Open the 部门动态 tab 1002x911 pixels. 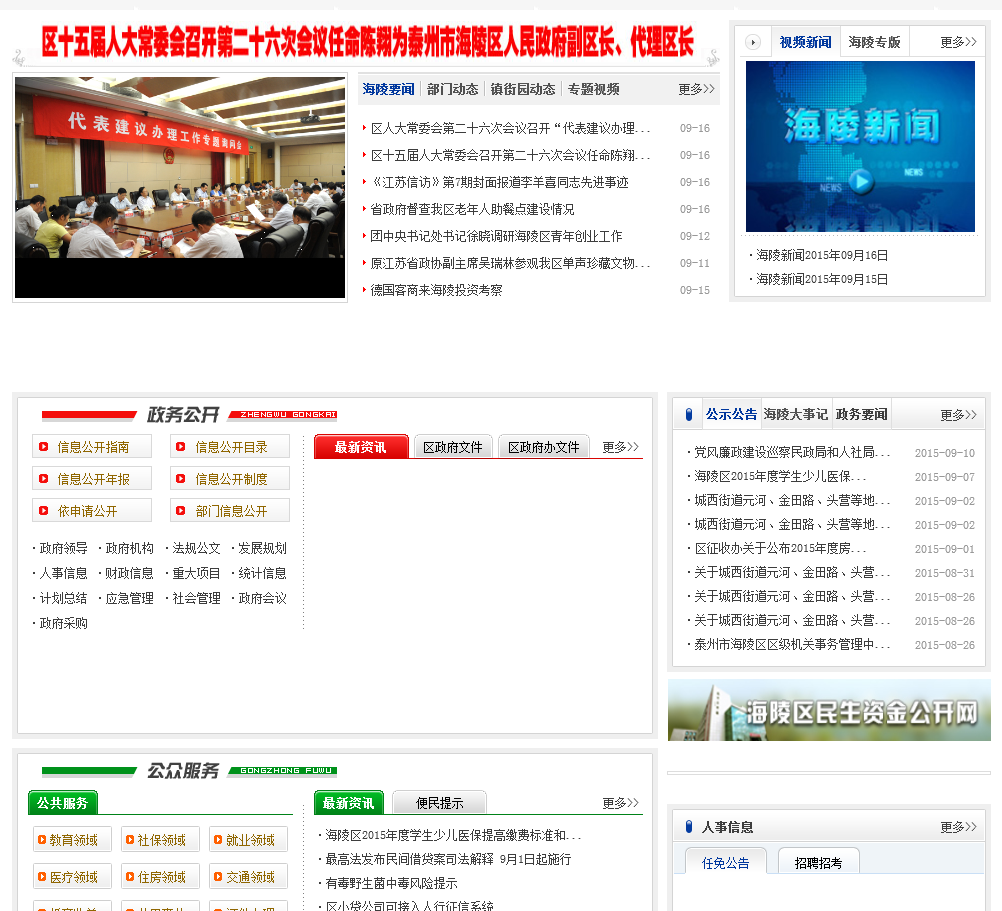tap(452, 89)
